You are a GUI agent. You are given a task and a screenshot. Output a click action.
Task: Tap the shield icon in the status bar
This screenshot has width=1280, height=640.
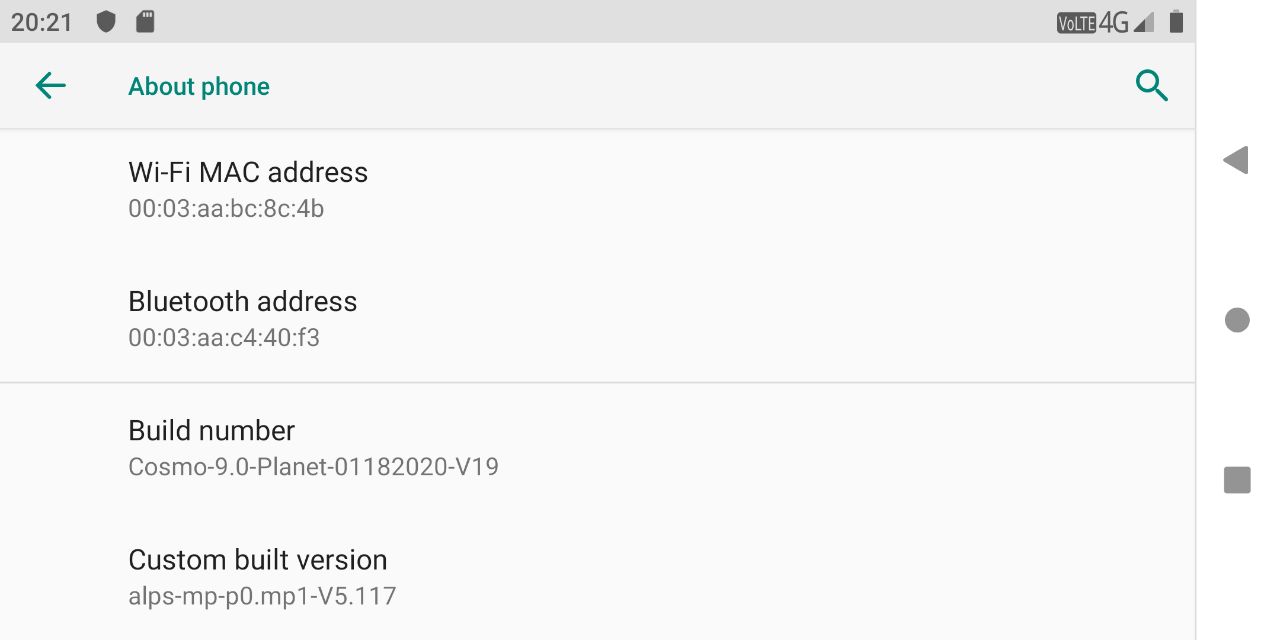(106, 21)
